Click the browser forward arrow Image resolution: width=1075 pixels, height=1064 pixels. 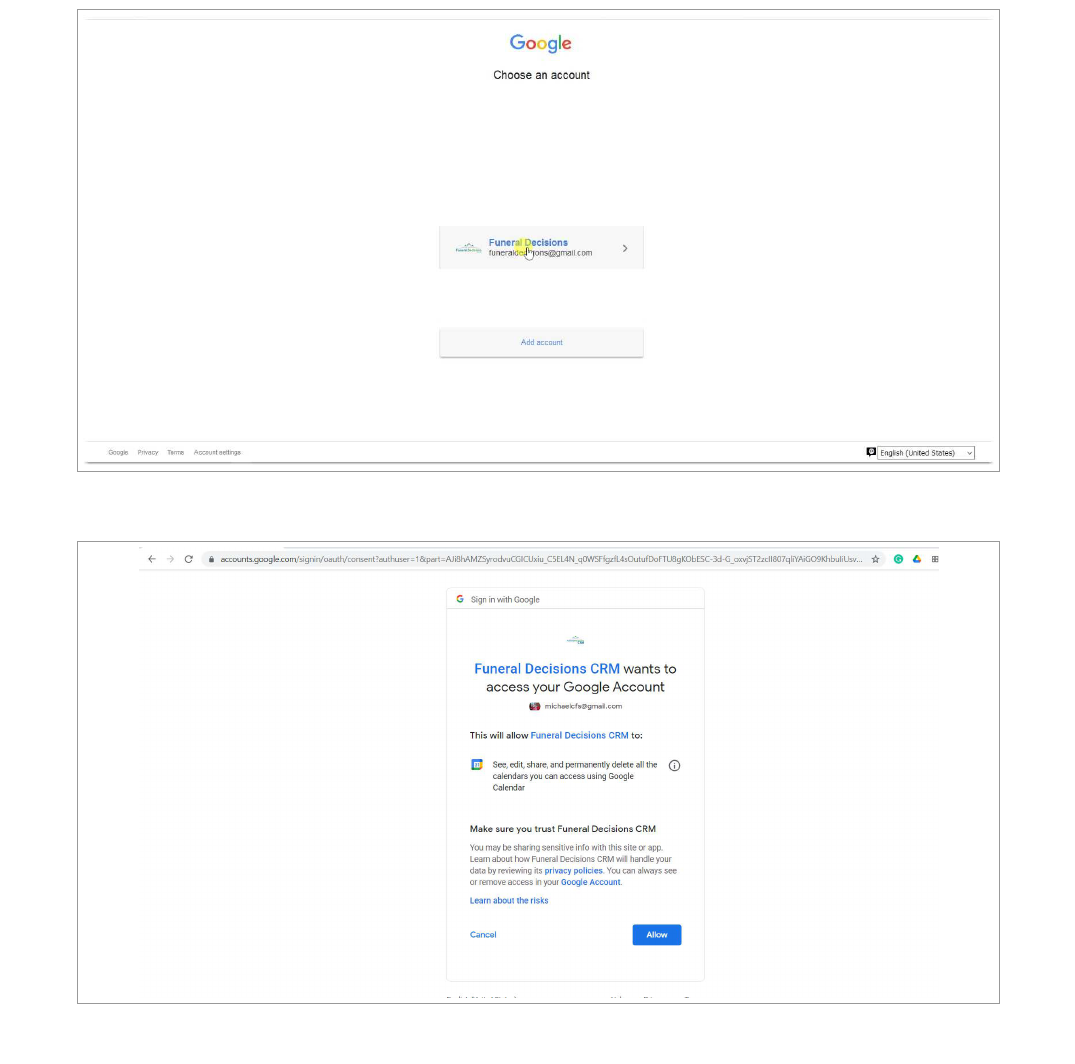(170, 559)
